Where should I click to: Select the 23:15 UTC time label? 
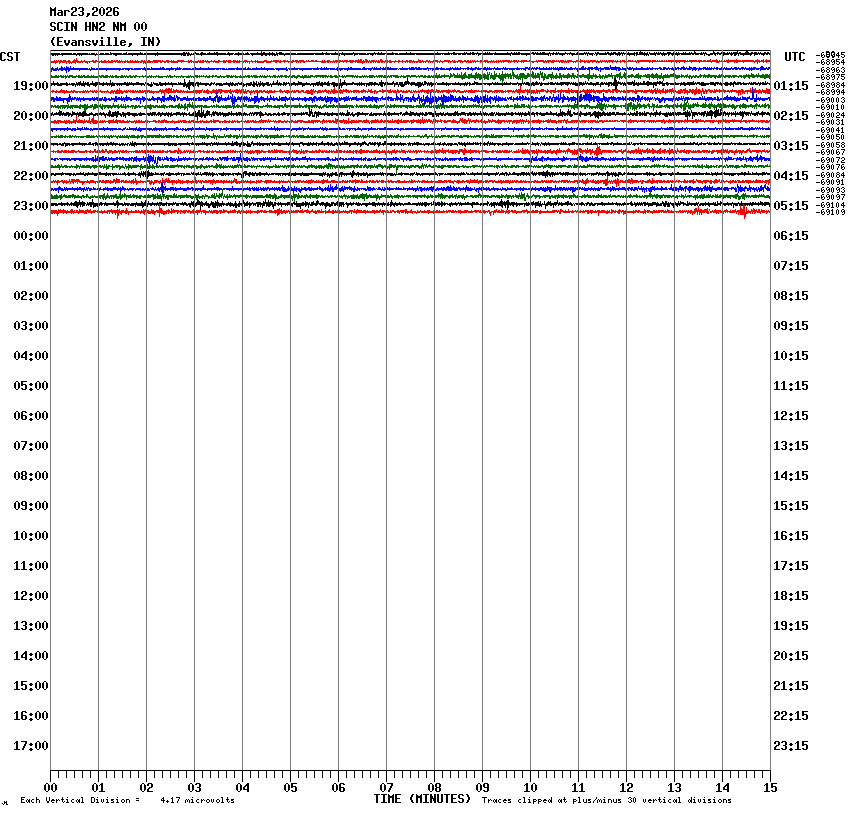(791, 746)
